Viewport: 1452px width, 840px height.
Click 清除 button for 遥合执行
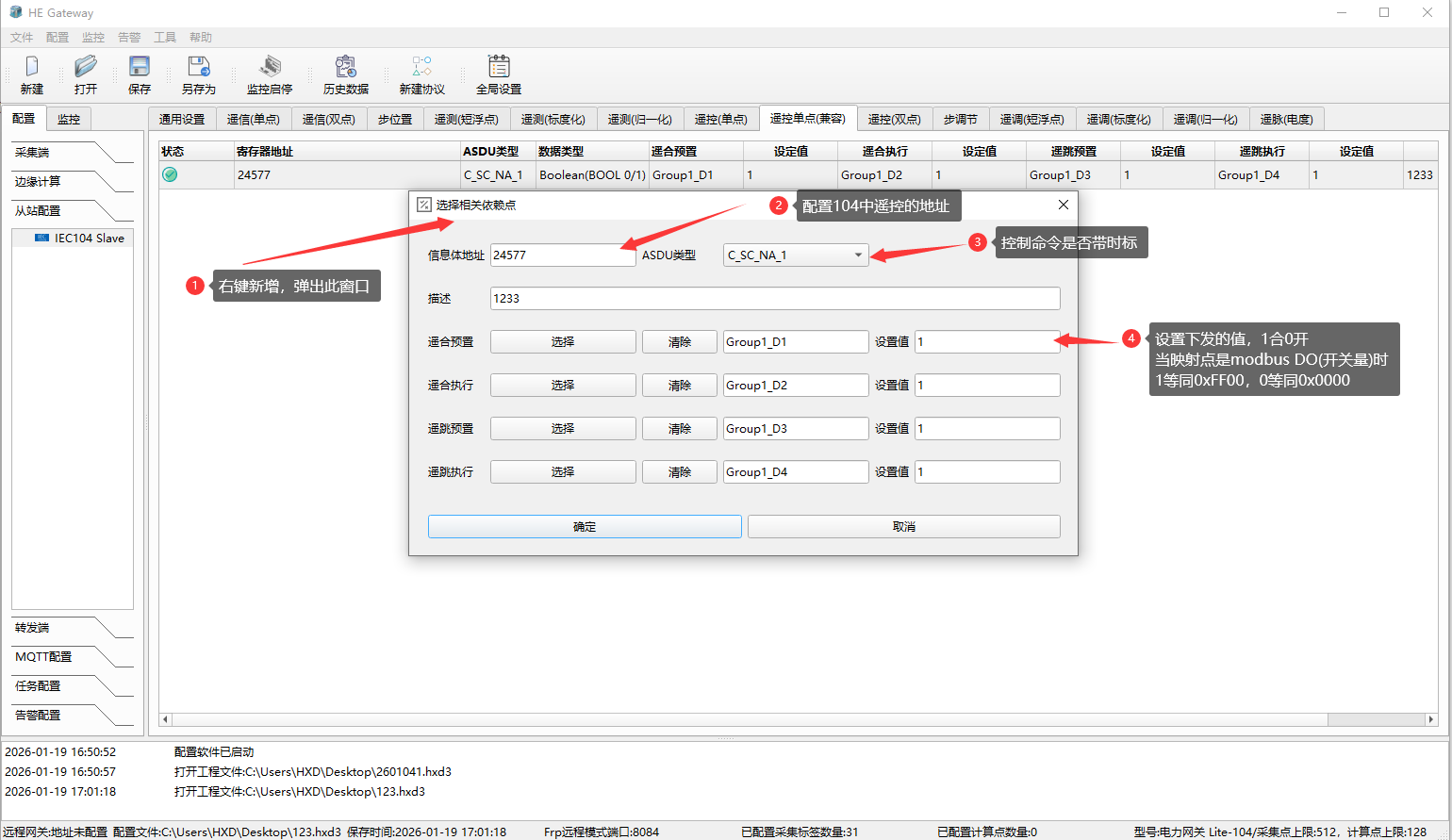(680, 386)
